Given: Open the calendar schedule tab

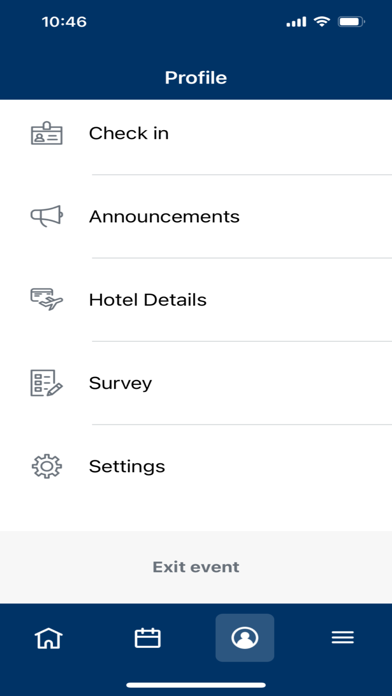Looking at the screenshot, I should click(147, 638).
